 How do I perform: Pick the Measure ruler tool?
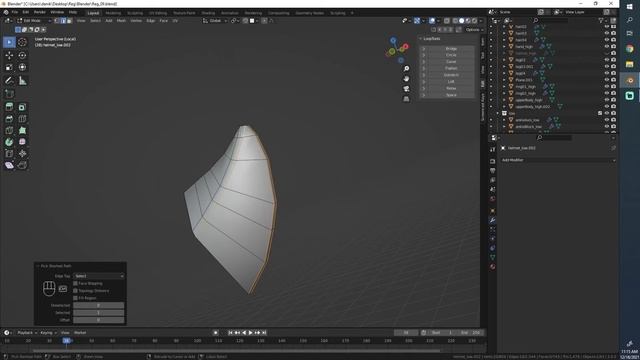click(x=22, y=81)
